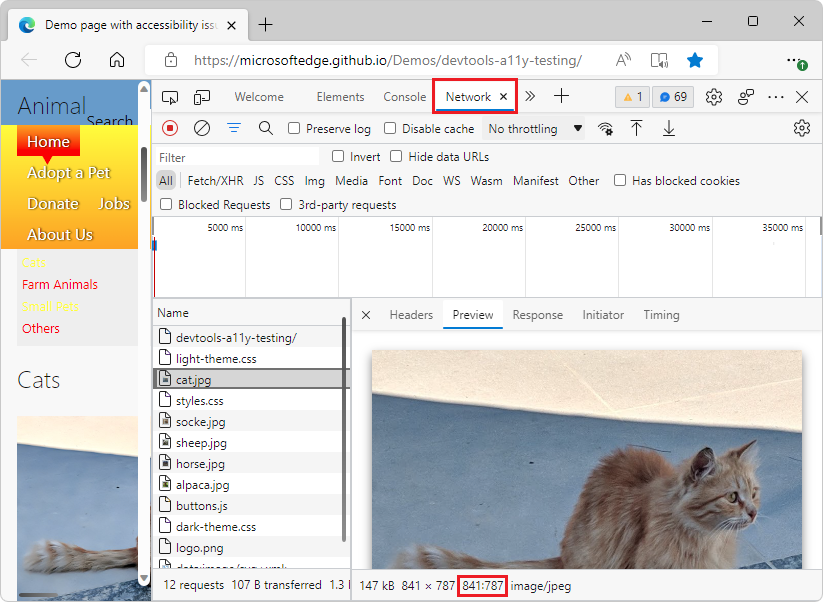This screenshot has width=823, height=602.
Task: Open DevTools settings gear
Action: tap(713, 97)
